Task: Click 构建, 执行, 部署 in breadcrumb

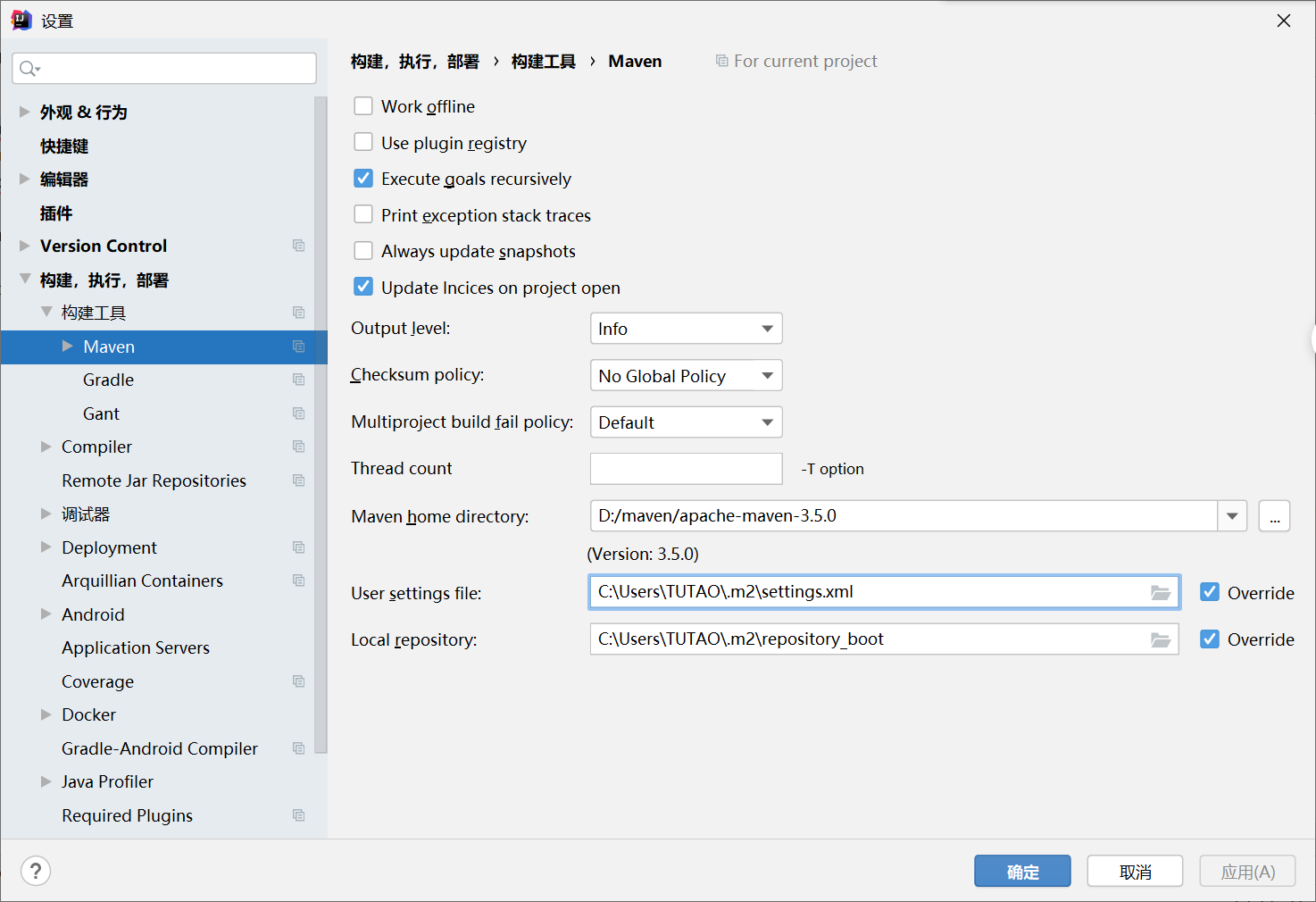Action: (x=414, y=61)
